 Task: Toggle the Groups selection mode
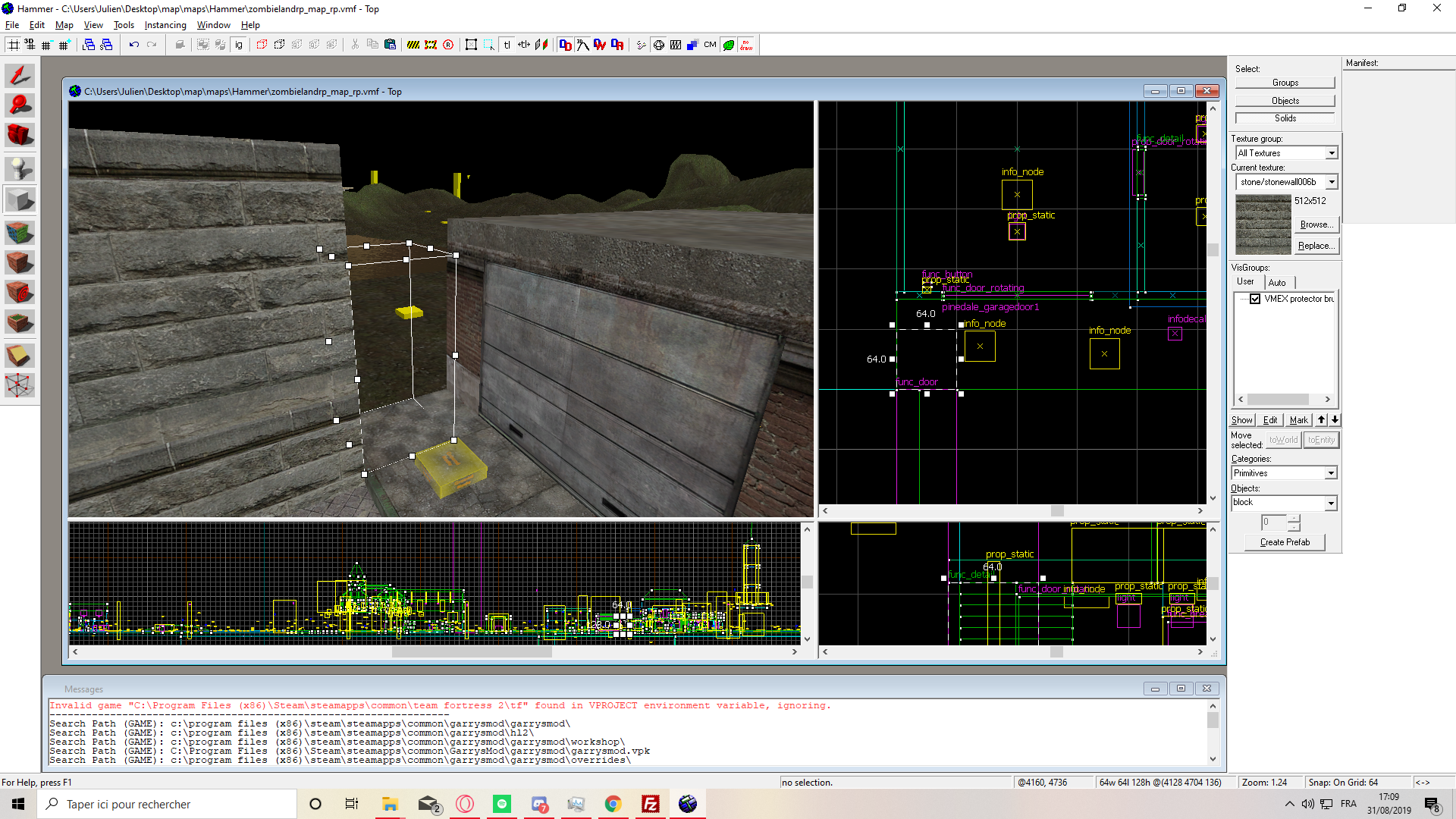click(1285, 83)
